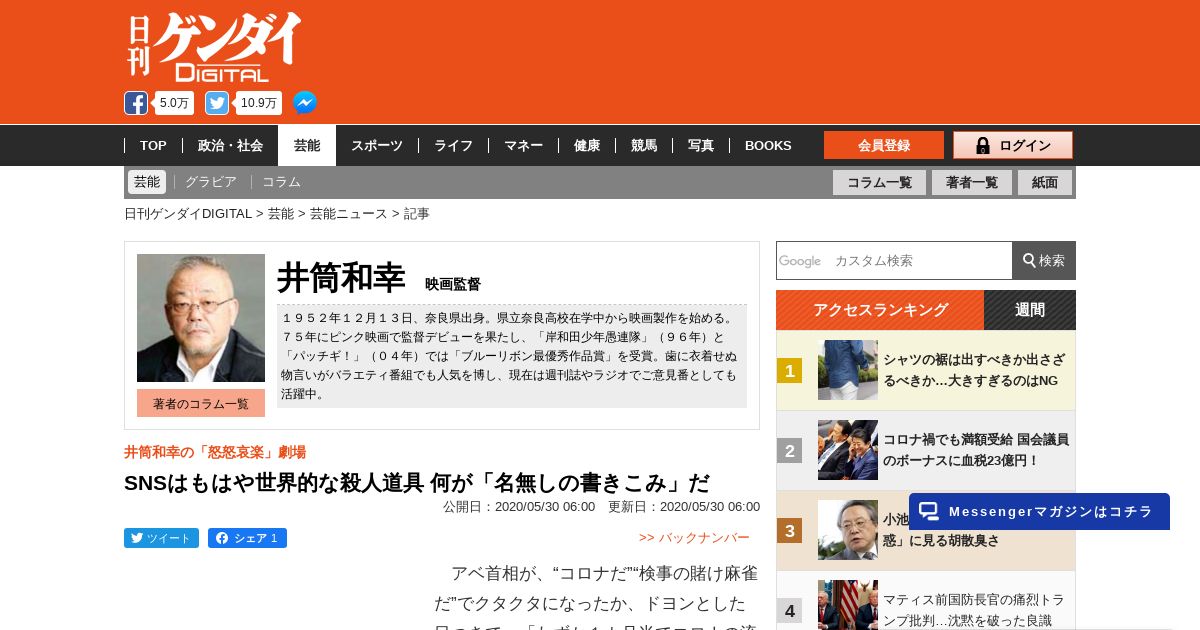Screen dimensions: 1200x630
Task: Click thumbnail of ranking 2 article
Action: (848, 450)
